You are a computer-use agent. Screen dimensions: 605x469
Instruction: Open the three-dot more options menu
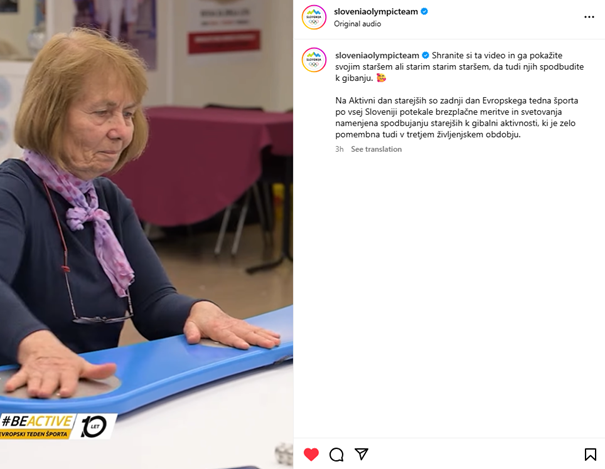click(x=589, y=17)
